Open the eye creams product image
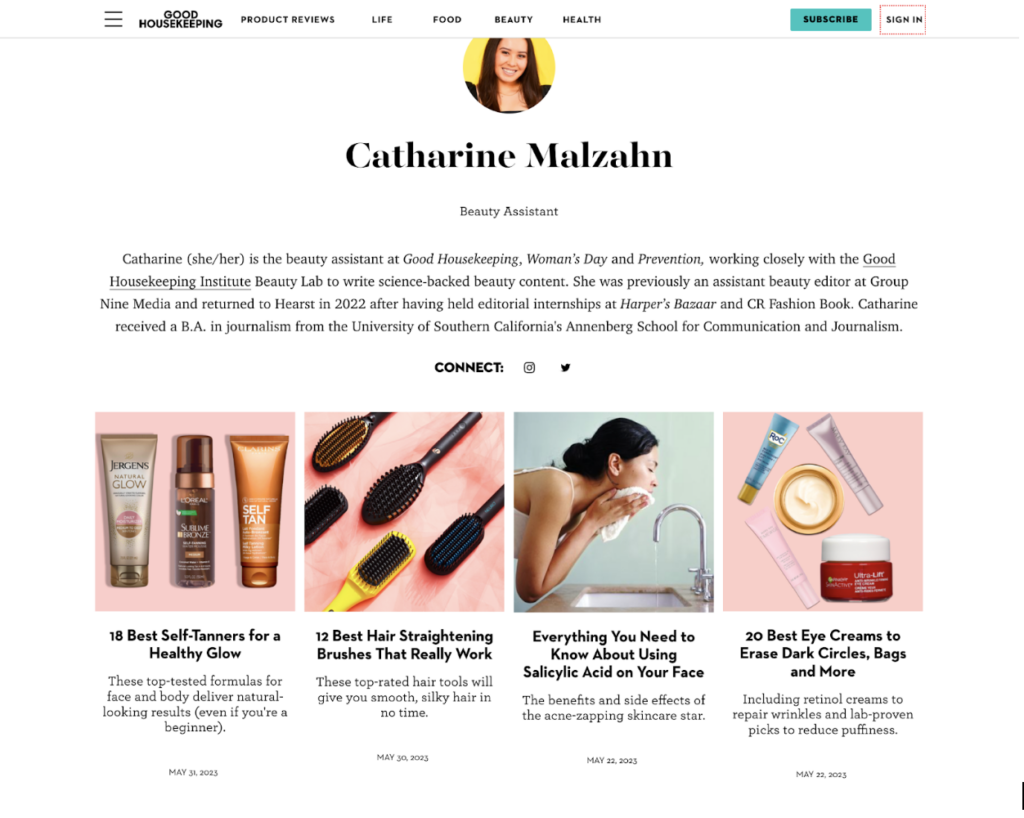 pyautogui.click(x=823, y=511)
